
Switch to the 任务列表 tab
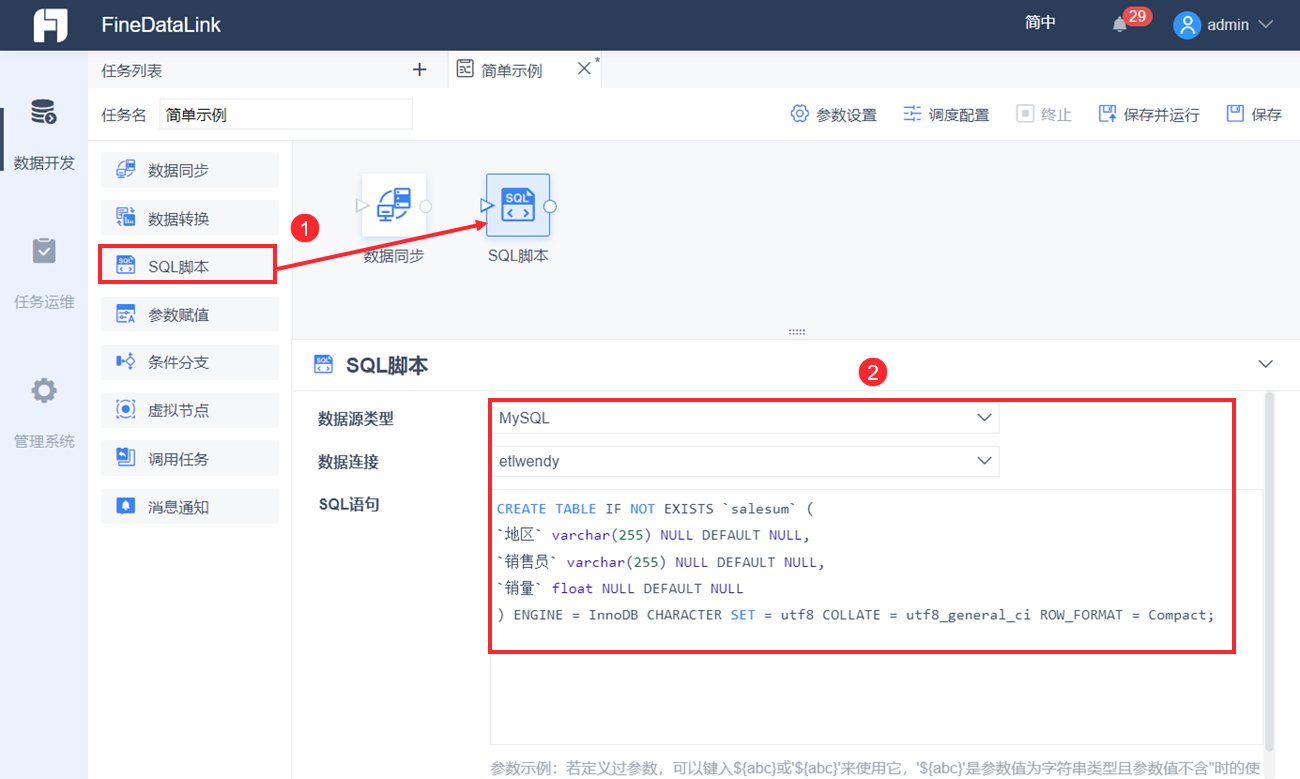(132, 70)
